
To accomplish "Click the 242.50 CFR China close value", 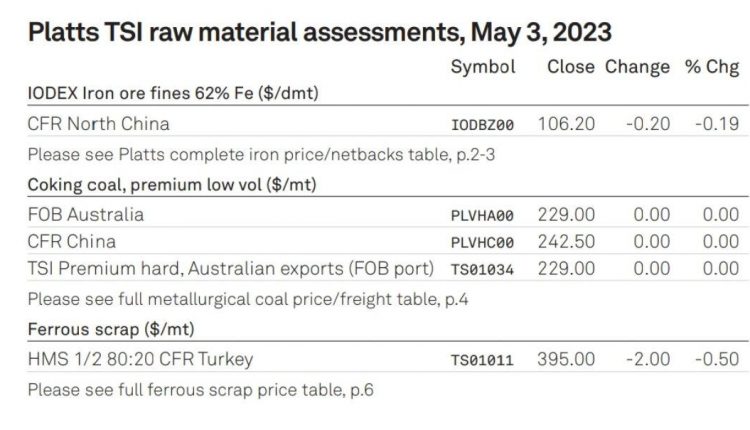I will [566, 242].
